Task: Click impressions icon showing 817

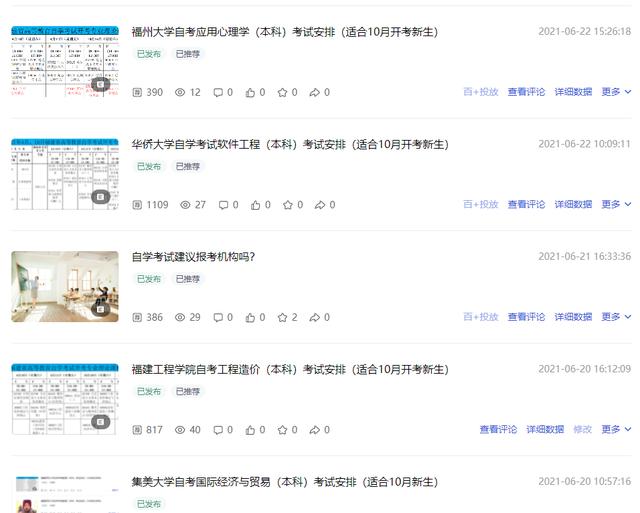Action: [137, 430]
